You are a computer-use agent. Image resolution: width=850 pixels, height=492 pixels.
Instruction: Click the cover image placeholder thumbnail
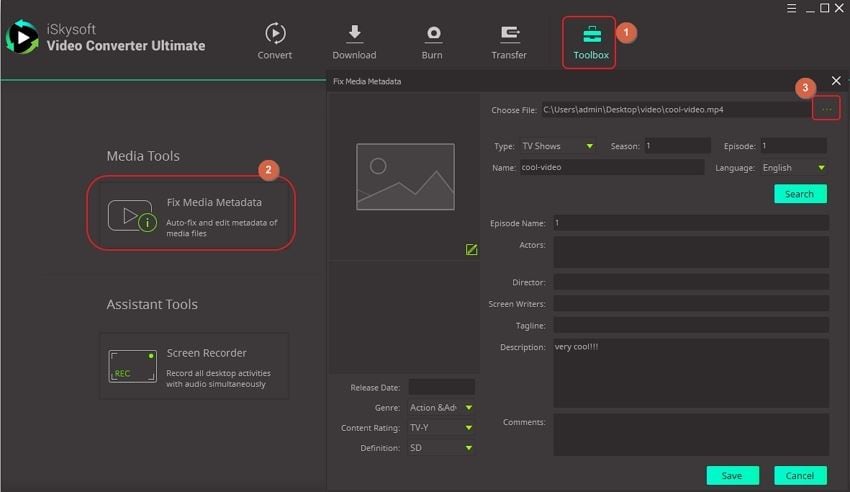(405, 177)
